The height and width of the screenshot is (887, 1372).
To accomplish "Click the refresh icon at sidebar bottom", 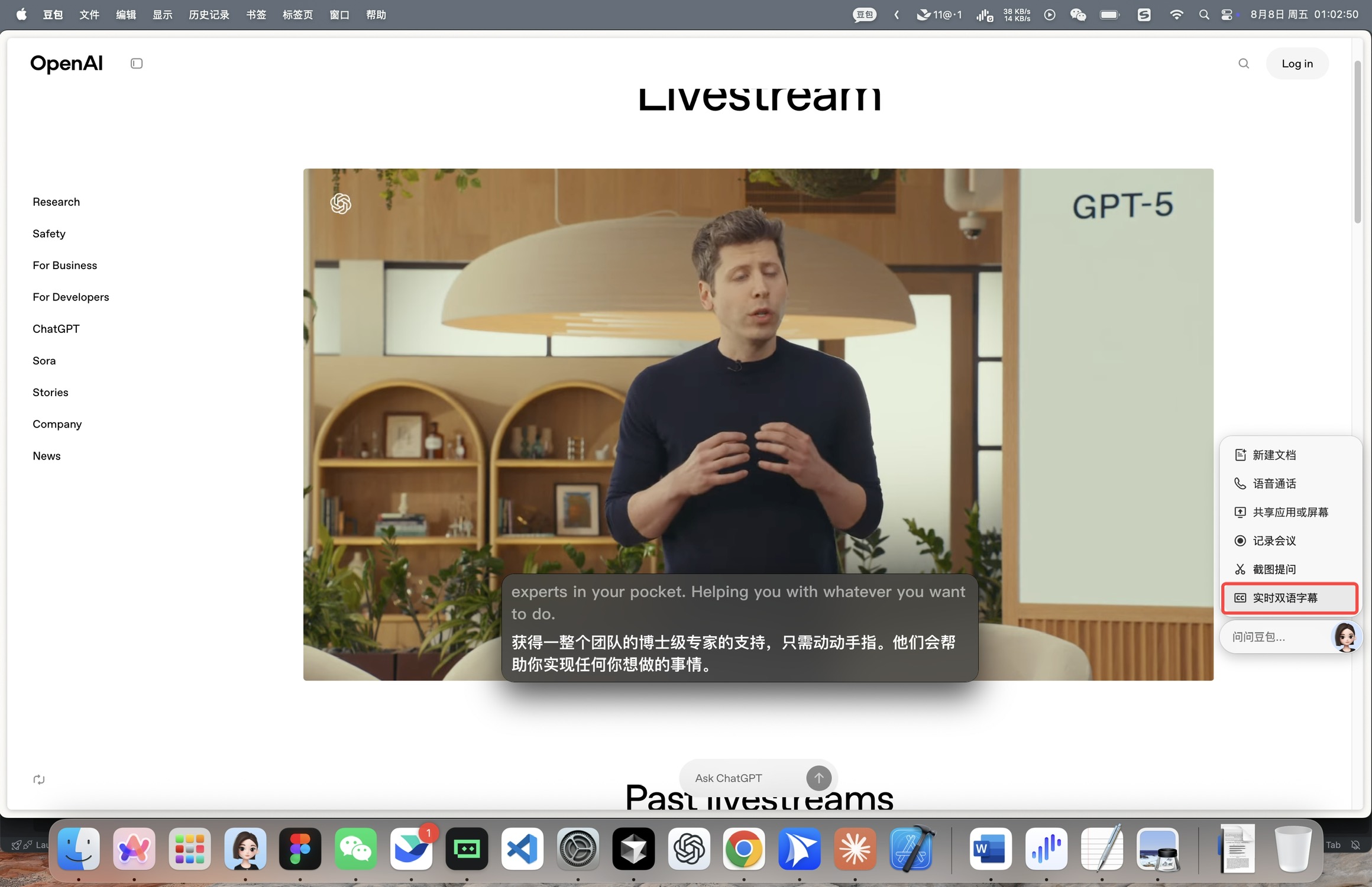I will (x=39, y=779).
